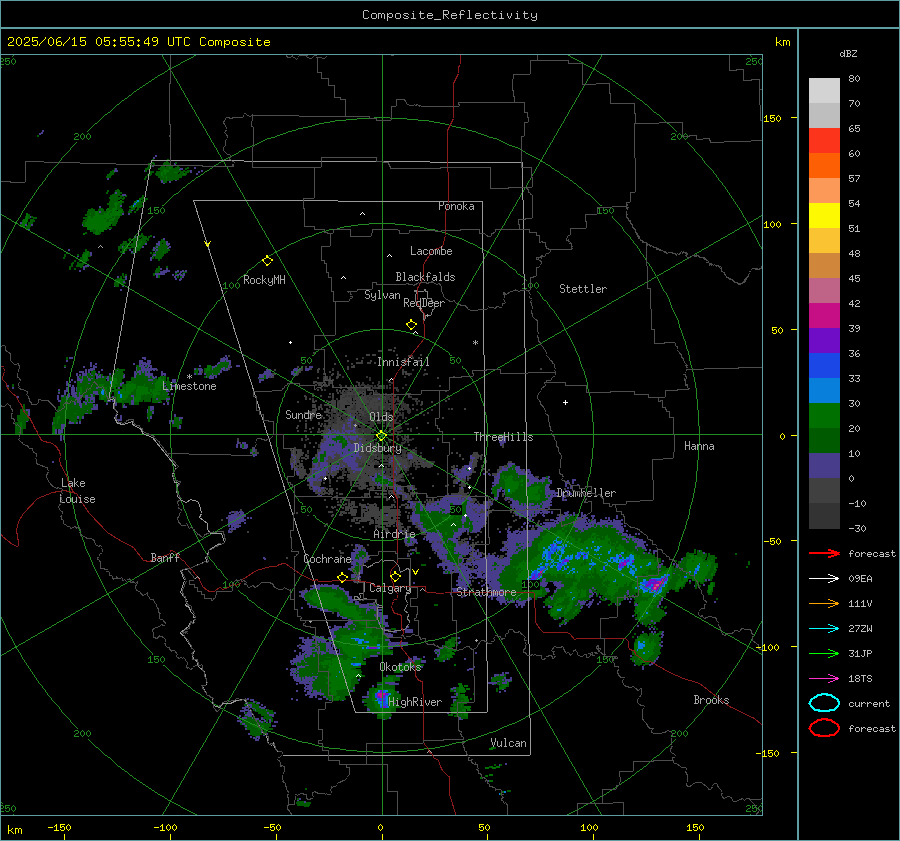Click the yellow diamond marker near RockyMH
The width and height of the screenshot is (900, 841).
coord(267,261)
